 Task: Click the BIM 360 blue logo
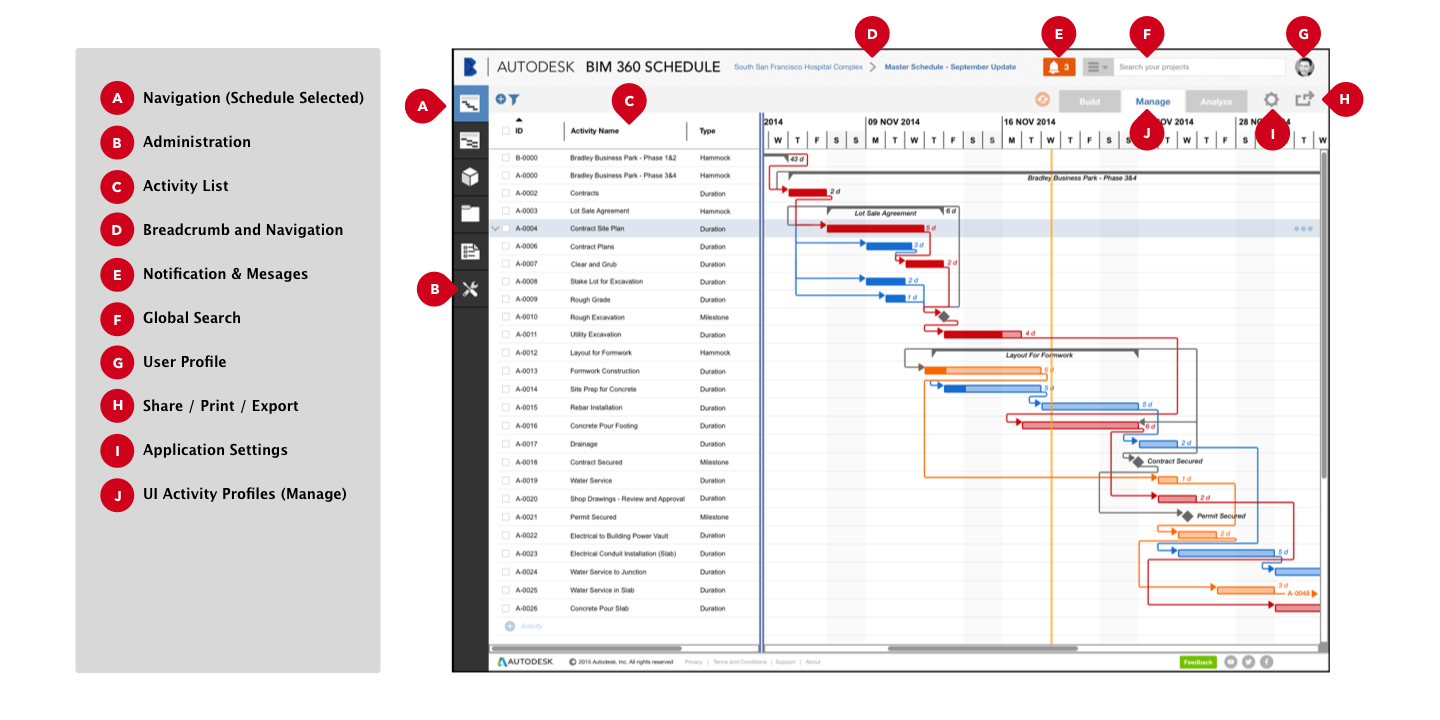(x=470, y=67)
